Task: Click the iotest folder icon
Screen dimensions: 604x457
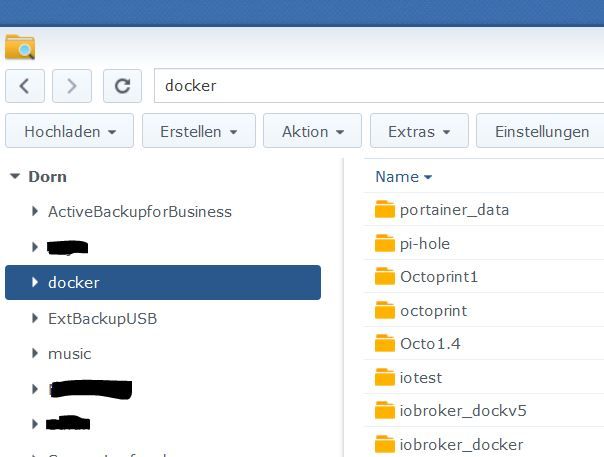Action: 385,377
